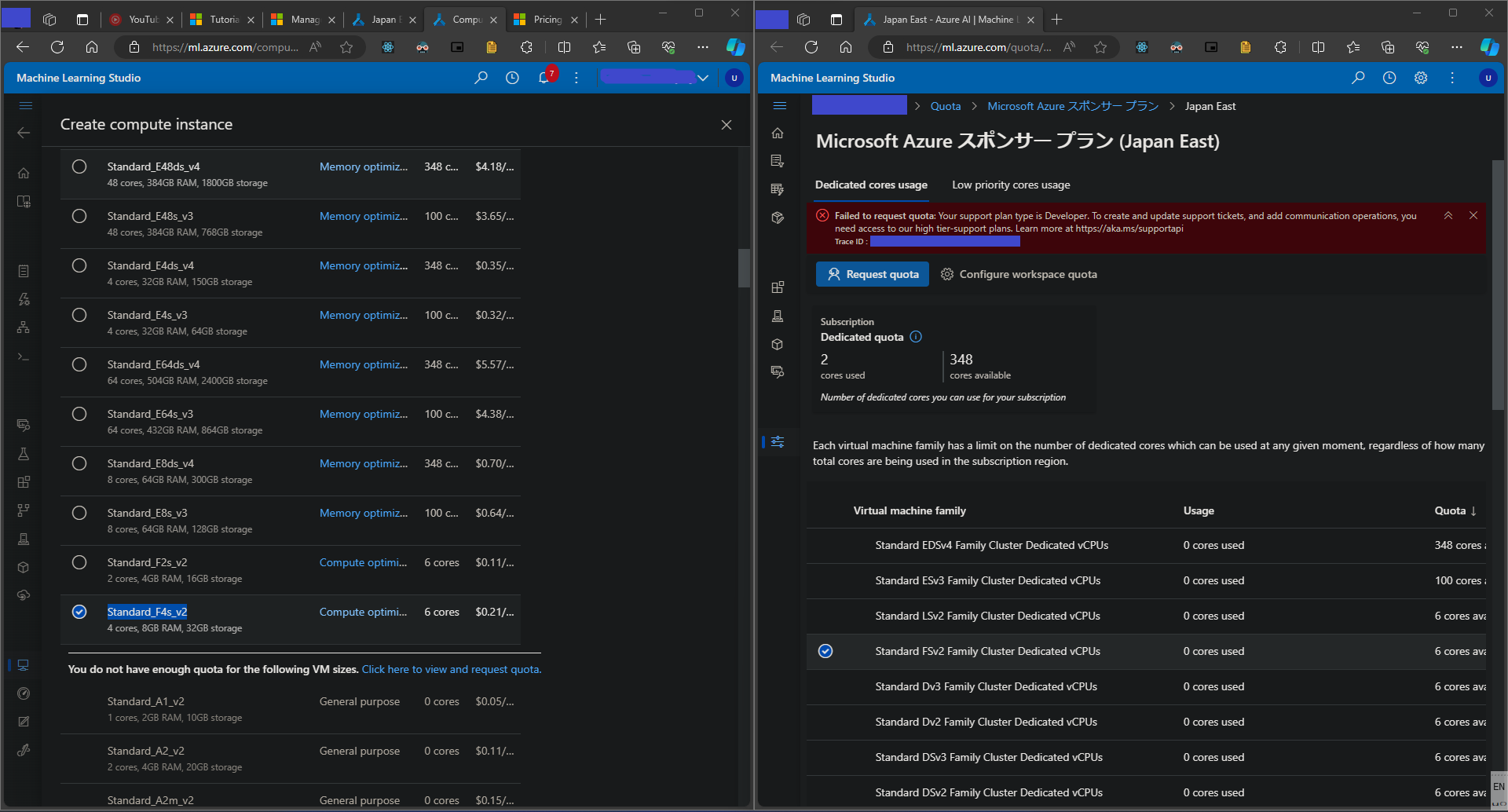Viewport: 1508px width, 812px height.
Task: Open extensions puzzle icon in left browser toolbar
Action: pyautogui.click(x=526, y=47)
